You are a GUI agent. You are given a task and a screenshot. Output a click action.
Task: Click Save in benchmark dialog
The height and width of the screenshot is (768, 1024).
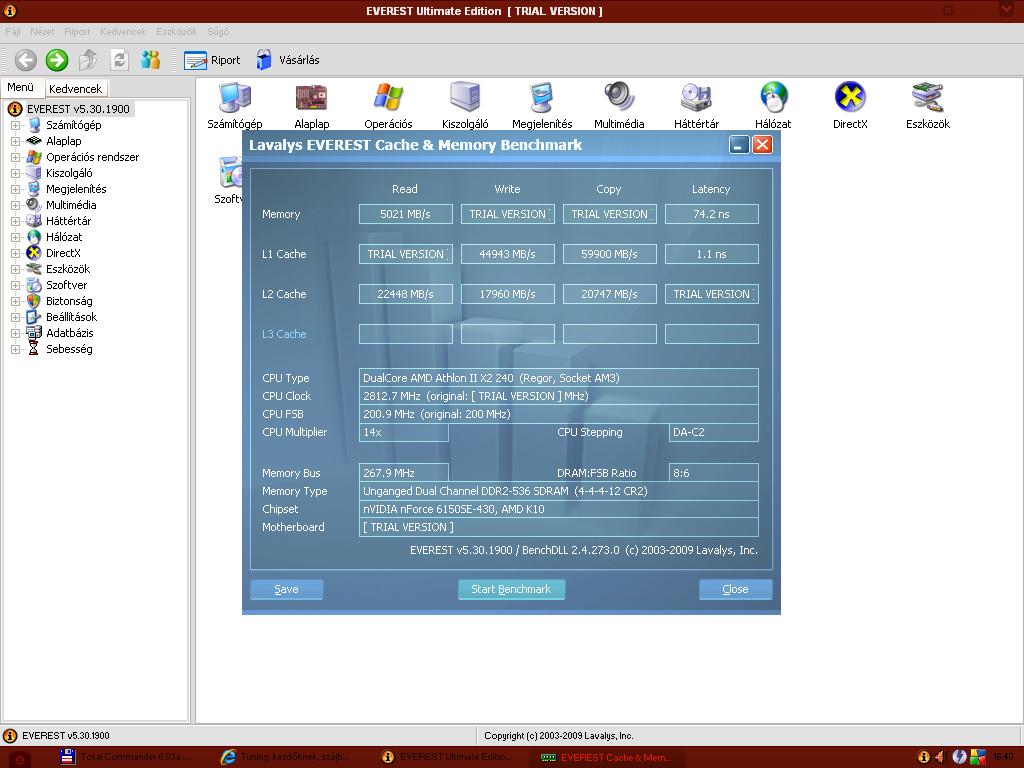(x=286, y=589)
